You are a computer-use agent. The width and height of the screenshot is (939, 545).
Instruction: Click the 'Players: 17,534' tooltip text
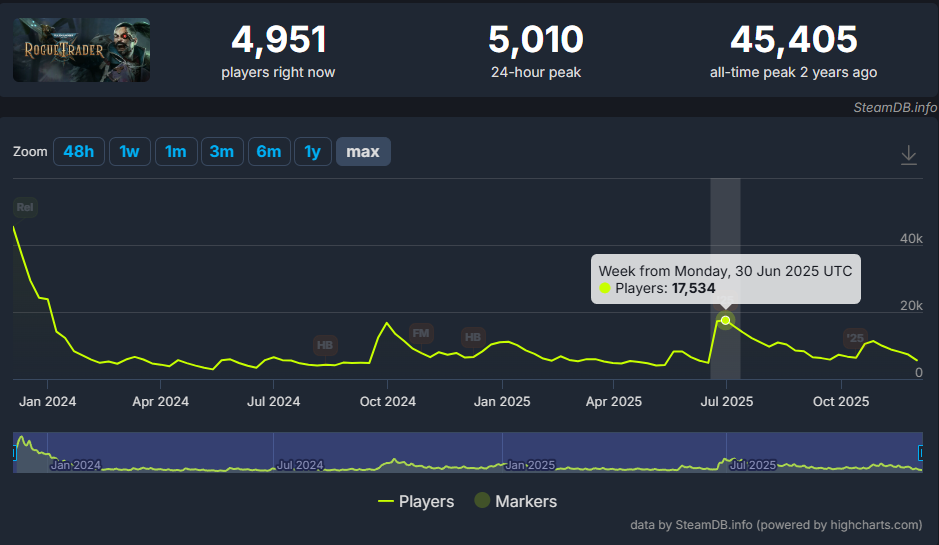(x=665, y=288)
